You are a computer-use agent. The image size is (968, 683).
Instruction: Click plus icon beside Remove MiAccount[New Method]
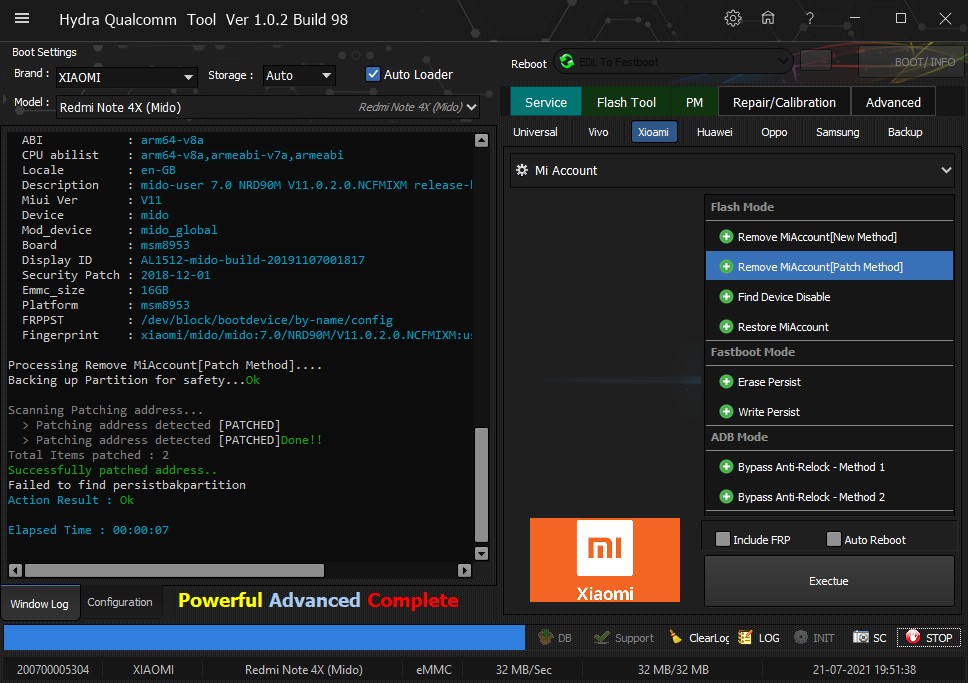(726, 237)
